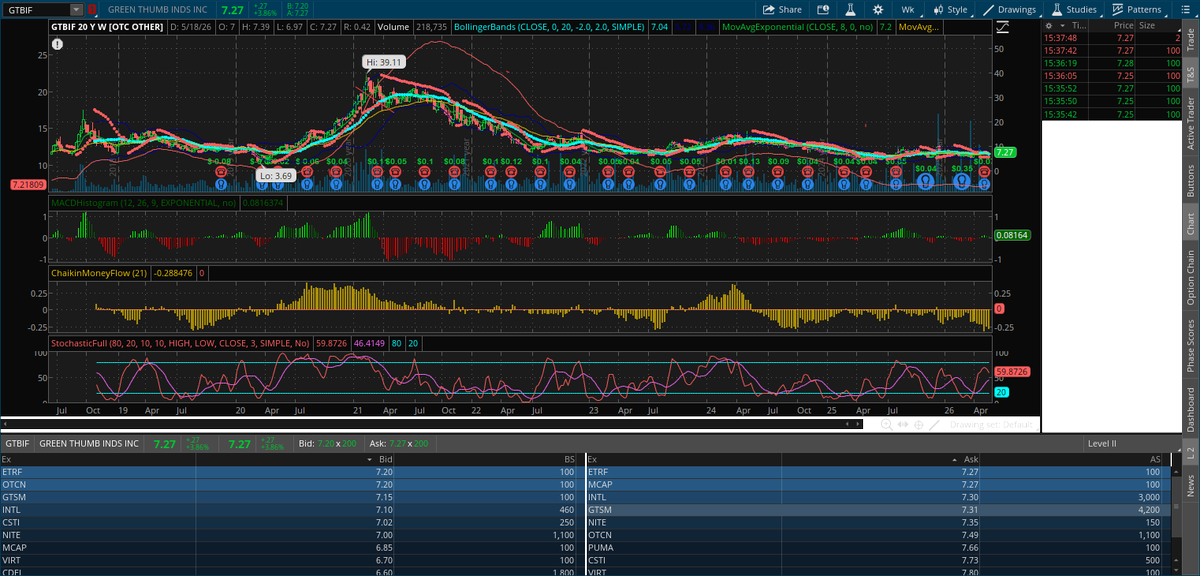The image size is (1200, 576).
Task: Click the pan arrows icon below chart
Action: coord(903,425)
